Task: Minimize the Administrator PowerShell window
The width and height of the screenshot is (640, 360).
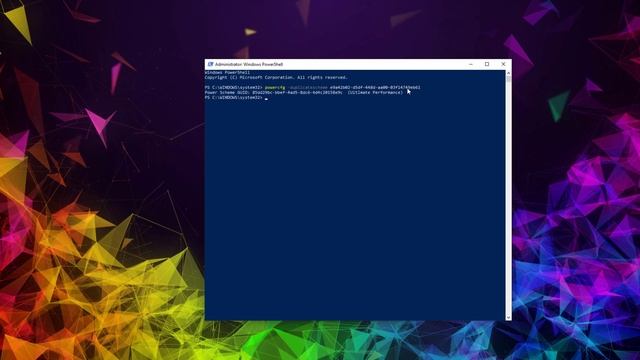Action: click(x=471, y=64)
